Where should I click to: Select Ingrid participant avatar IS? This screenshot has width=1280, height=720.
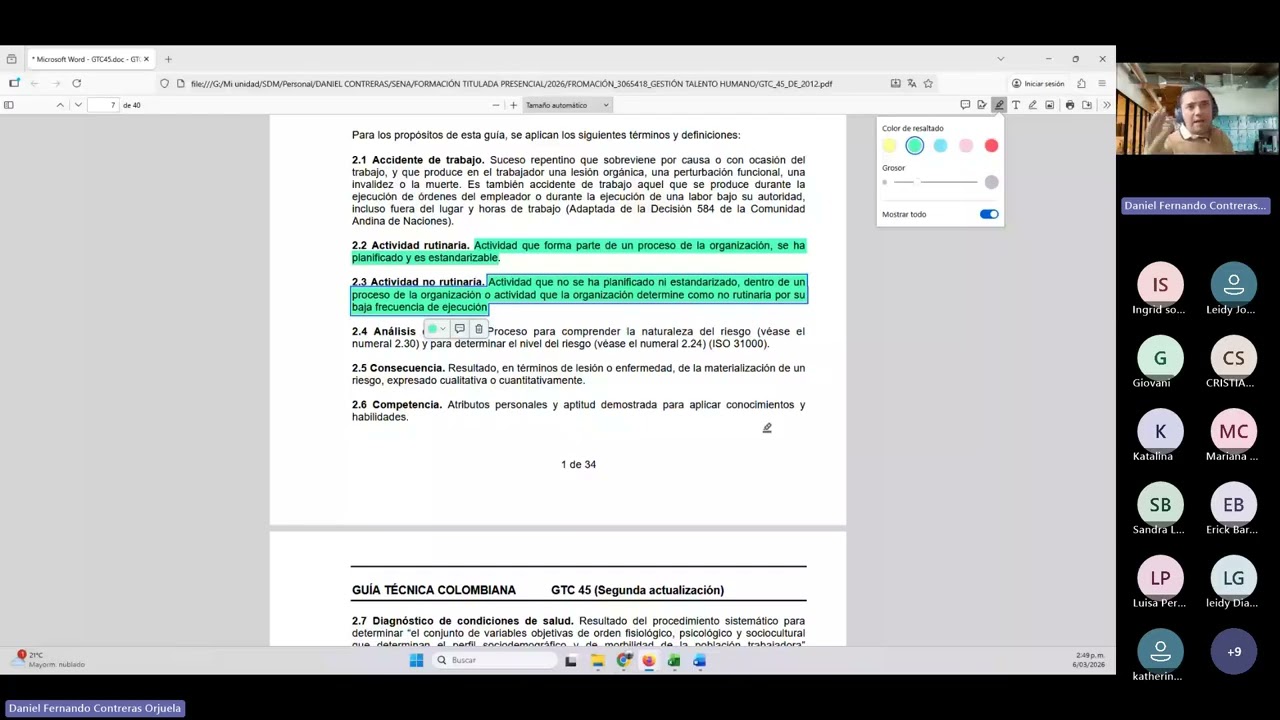[x=1160, y=285]
